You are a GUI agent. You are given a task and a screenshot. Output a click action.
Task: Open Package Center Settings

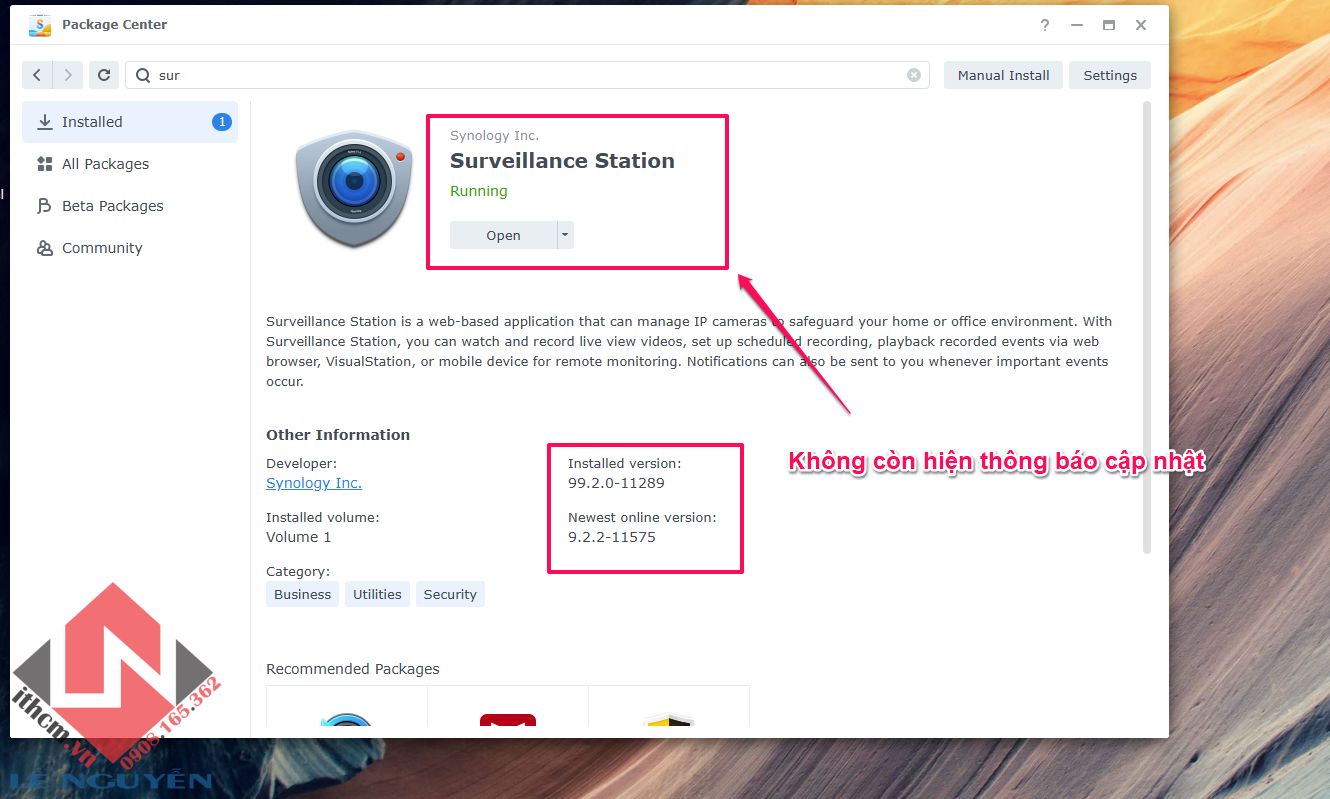click(x=1110, y=75)
